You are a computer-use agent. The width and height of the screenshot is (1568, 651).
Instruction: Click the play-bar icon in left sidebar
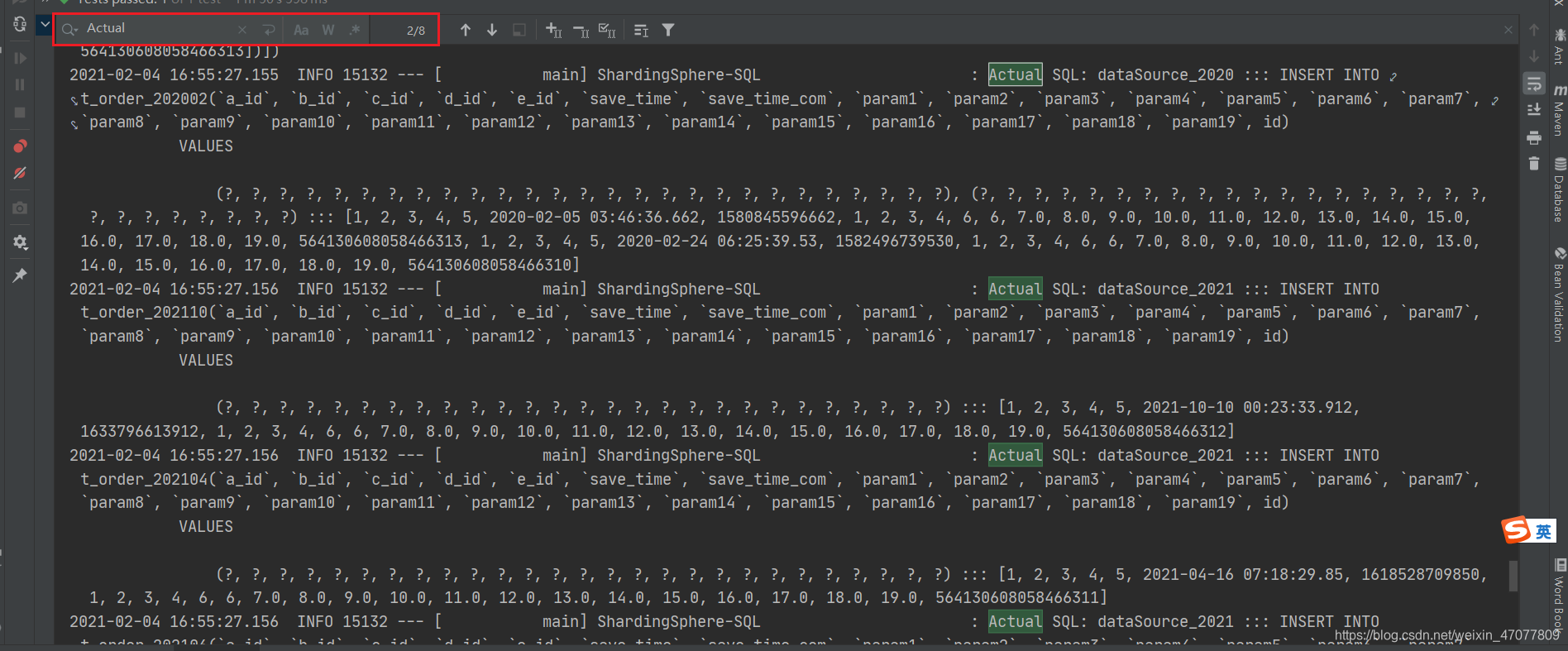tap(20, 58)
